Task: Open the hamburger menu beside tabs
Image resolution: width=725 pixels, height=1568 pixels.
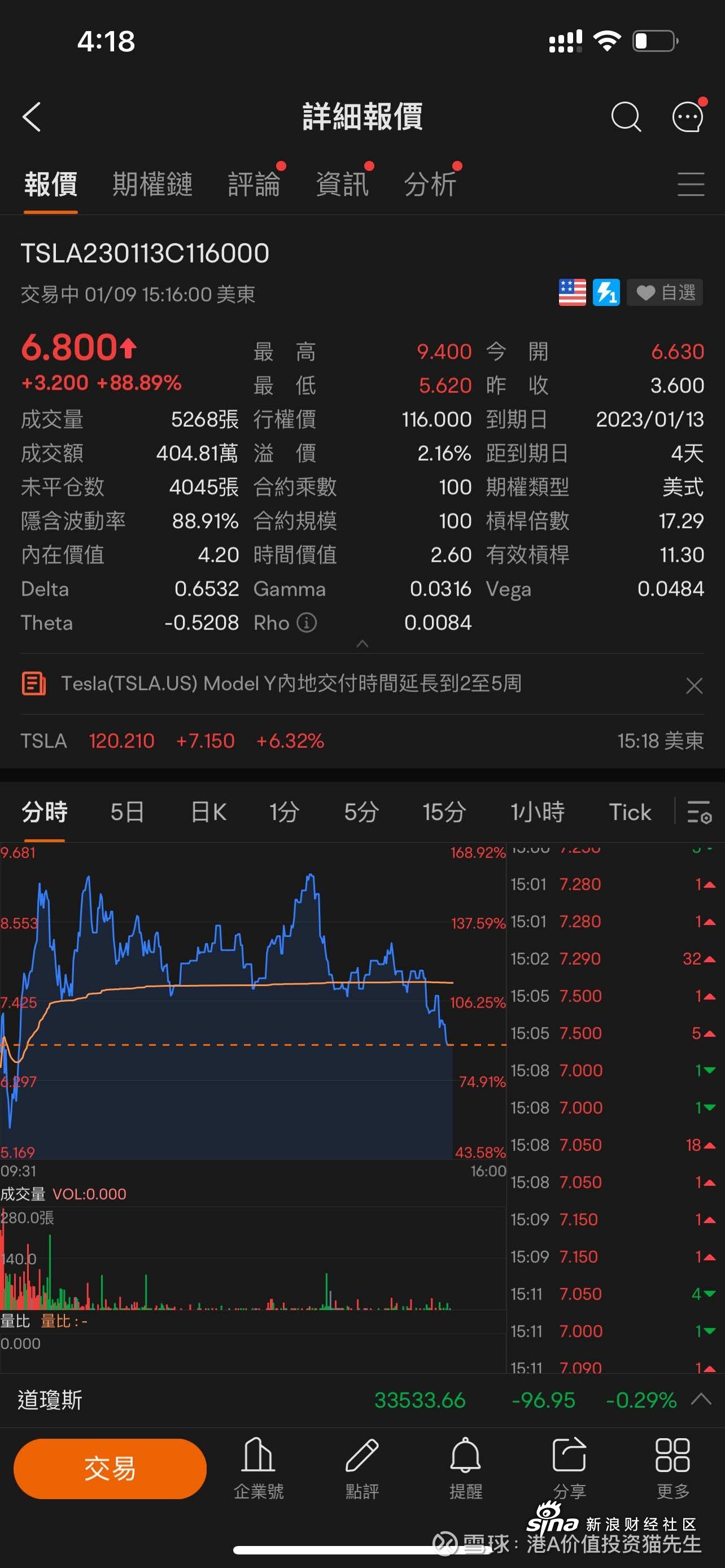Action: [x=691, y=184]
